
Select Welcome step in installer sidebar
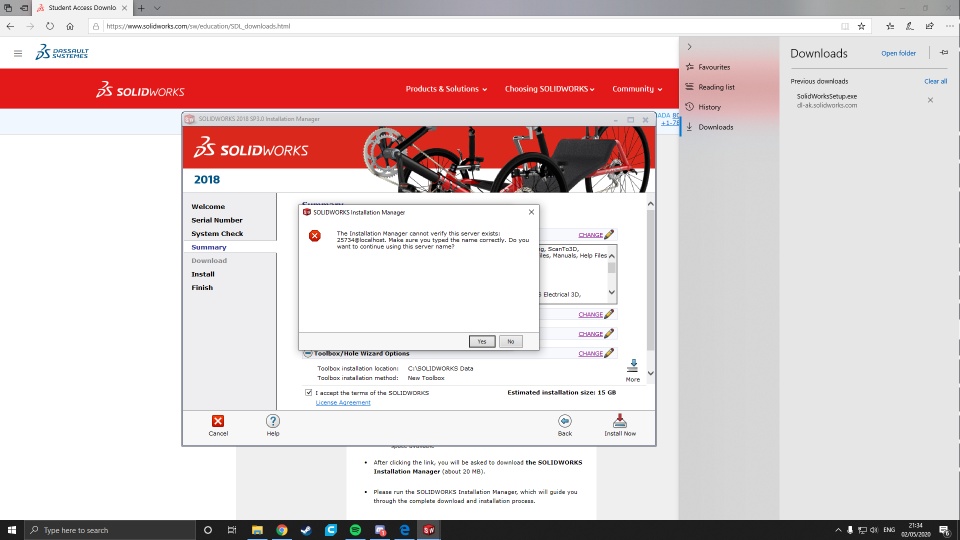[x=208, y=206]
